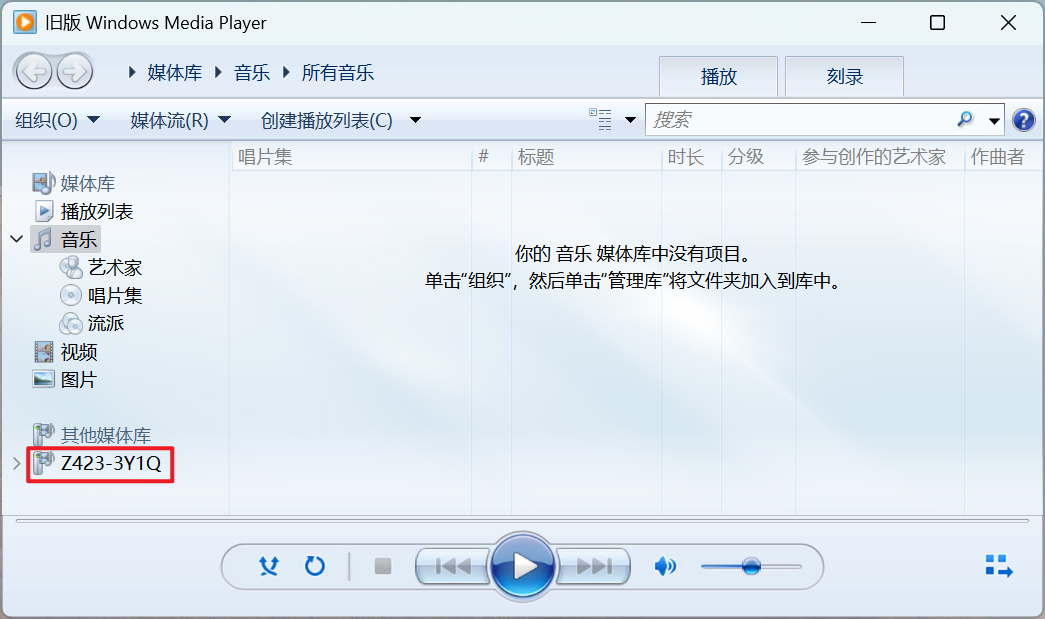Select 流派 under 音乐
Viewport: 1045px width, 619px height.
click(106, 324)
